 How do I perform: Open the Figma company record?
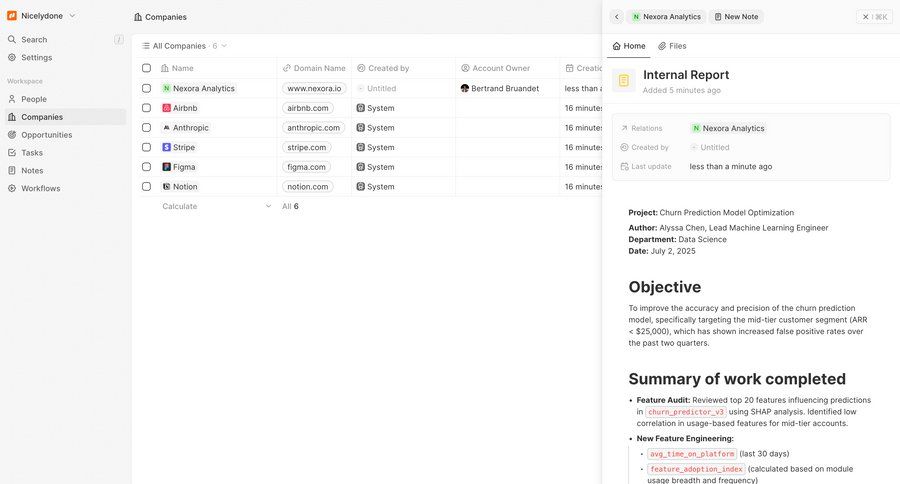point(179,167)
